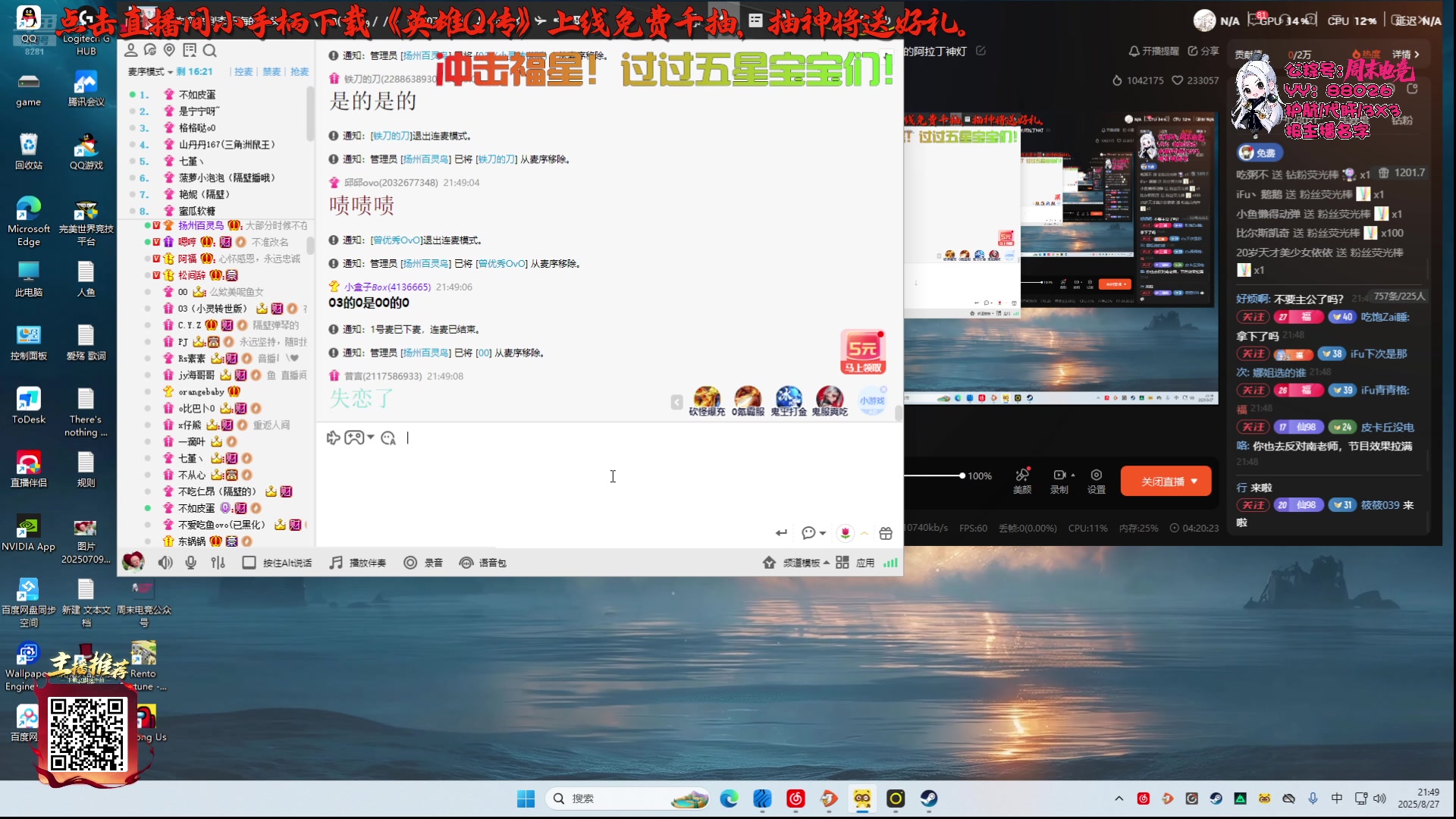Screen dimensions: 1456x819
Task: Adjust the volume slider at 100%
Action: [962, 475]
